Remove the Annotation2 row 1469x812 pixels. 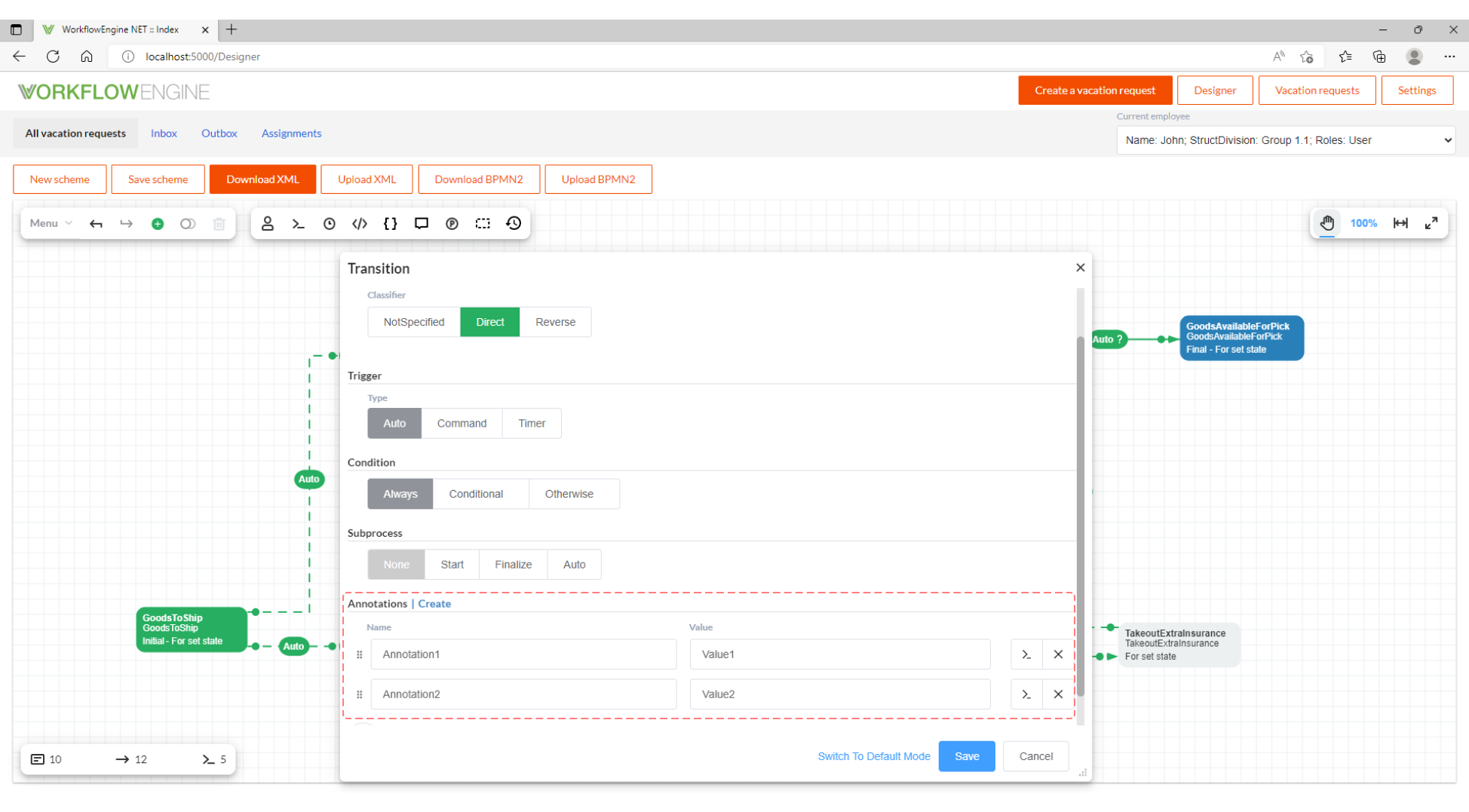1058,694
